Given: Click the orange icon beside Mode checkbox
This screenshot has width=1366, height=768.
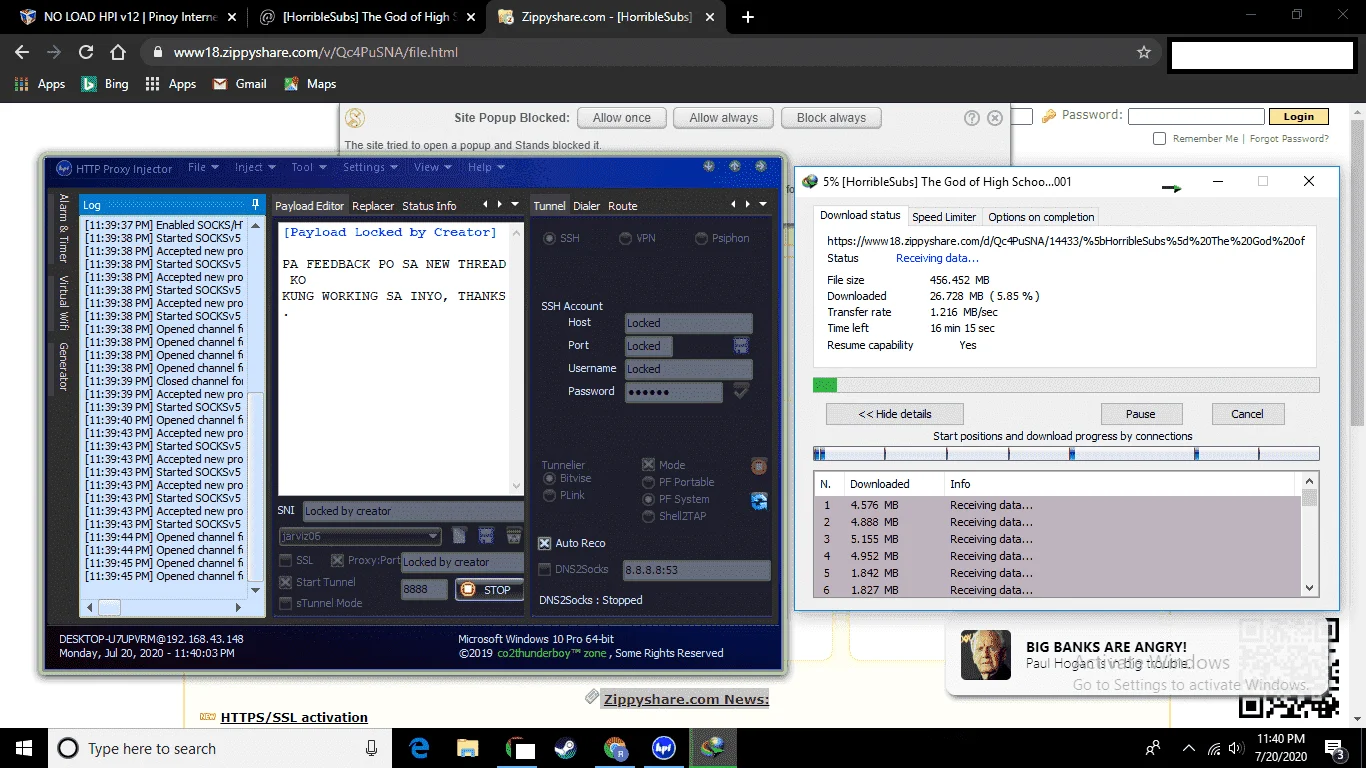Looking at the screenshot, I should click(759, 466).
